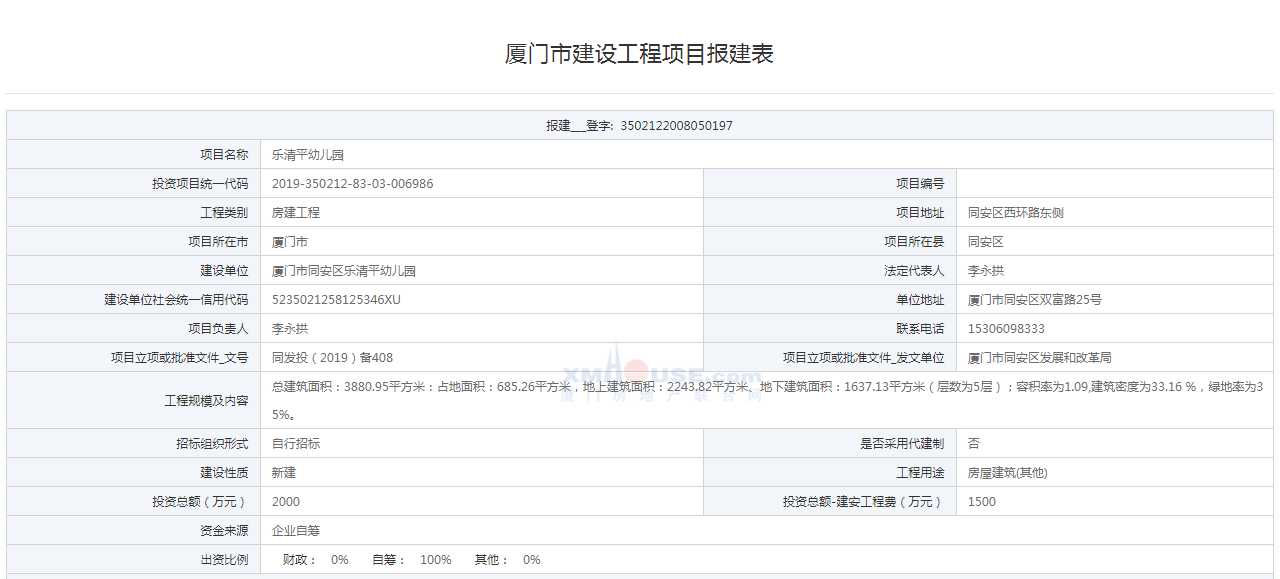Click the 工程用途 label

click(920, 473)
